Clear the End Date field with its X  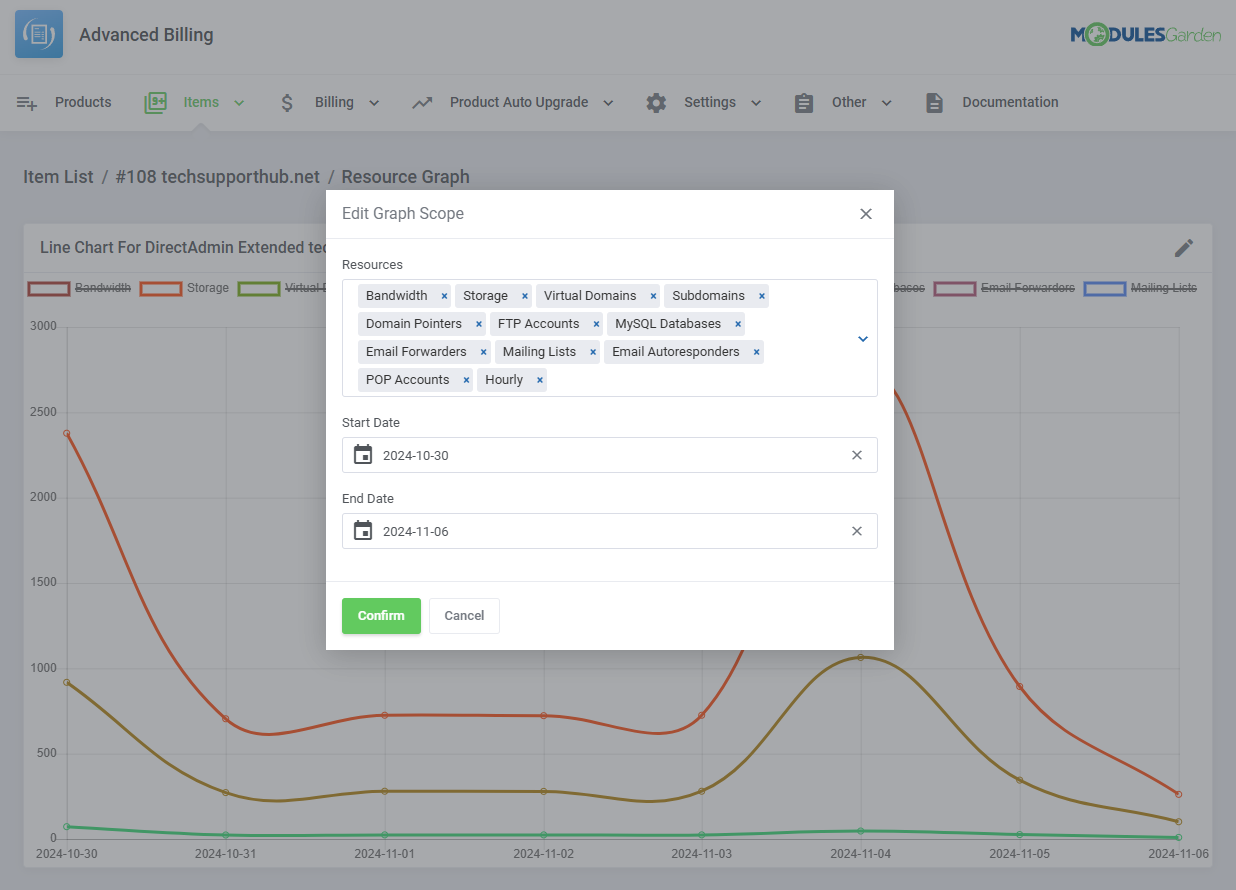[x=857, y=531]
